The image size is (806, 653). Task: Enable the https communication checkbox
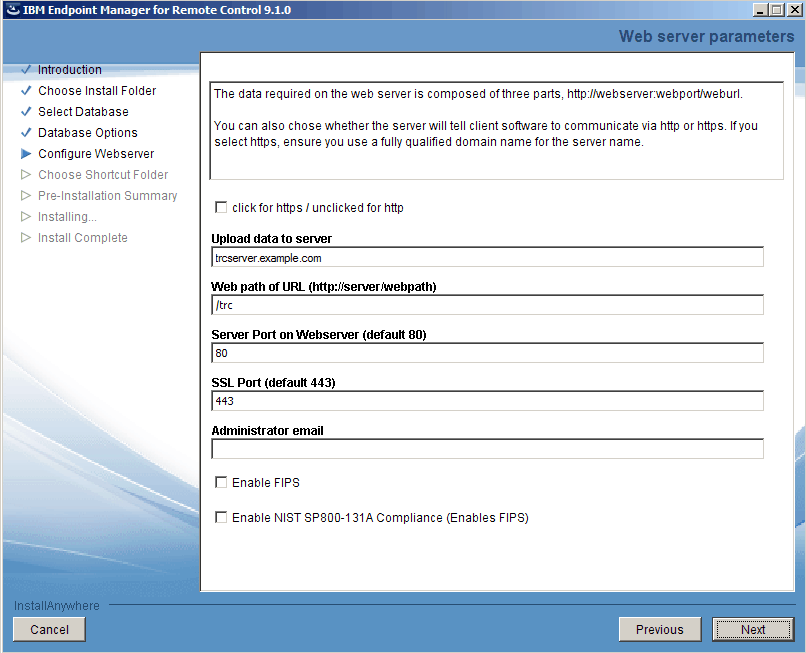[221, 207]
